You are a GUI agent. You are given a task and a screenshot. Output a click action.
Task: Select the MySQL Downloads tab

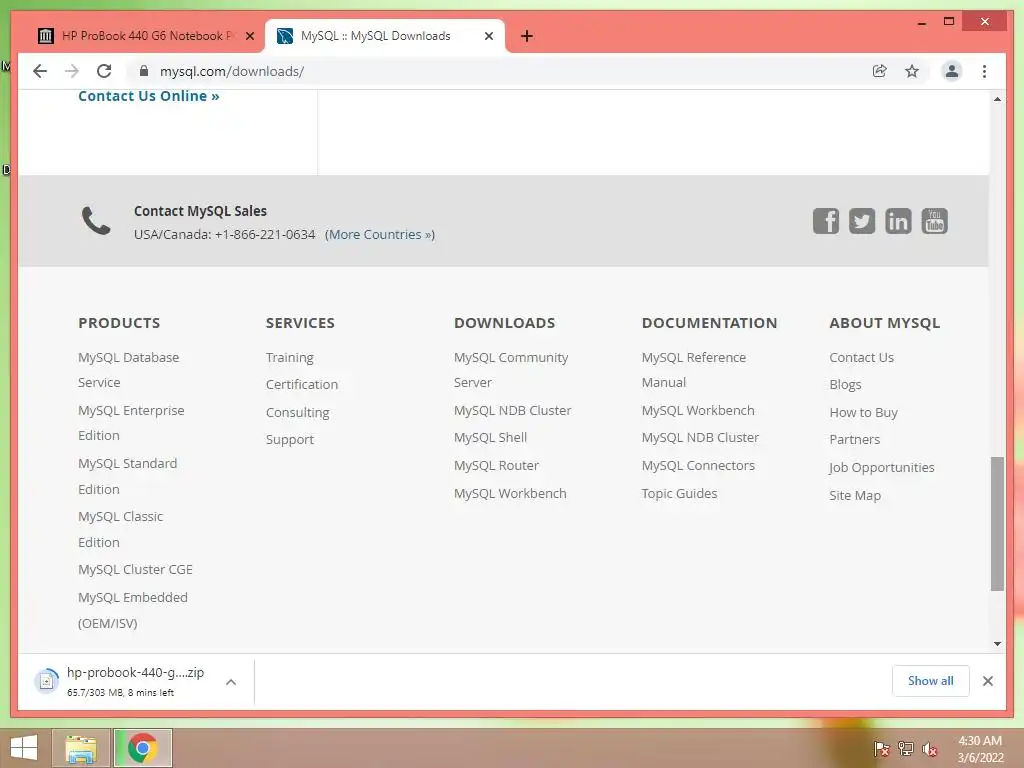pyautogui.click(x=385, y=36)
